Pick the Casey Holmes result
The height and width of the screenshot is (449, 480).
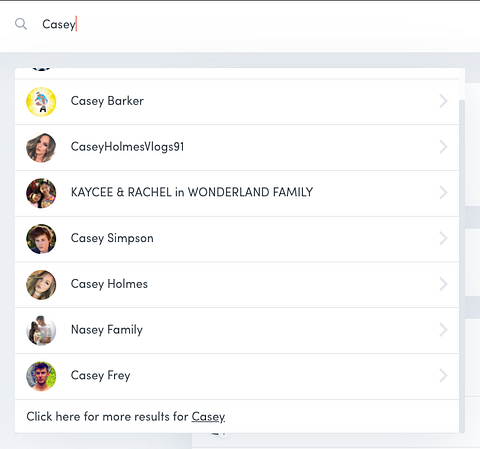pos(237,285)
